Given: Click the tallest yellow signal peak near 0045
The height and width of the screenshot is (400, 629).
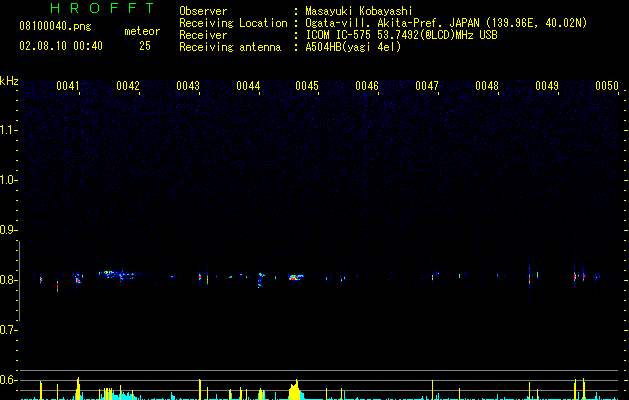Looking at the screenshot, I should pos(295,390).
